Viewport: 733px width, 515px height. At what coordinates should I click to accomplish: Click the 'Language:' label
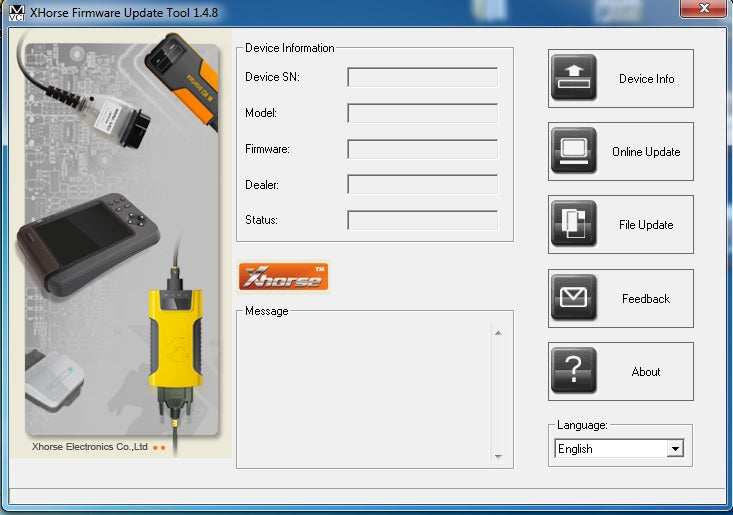pyautogui.click(x=582, y=425)
